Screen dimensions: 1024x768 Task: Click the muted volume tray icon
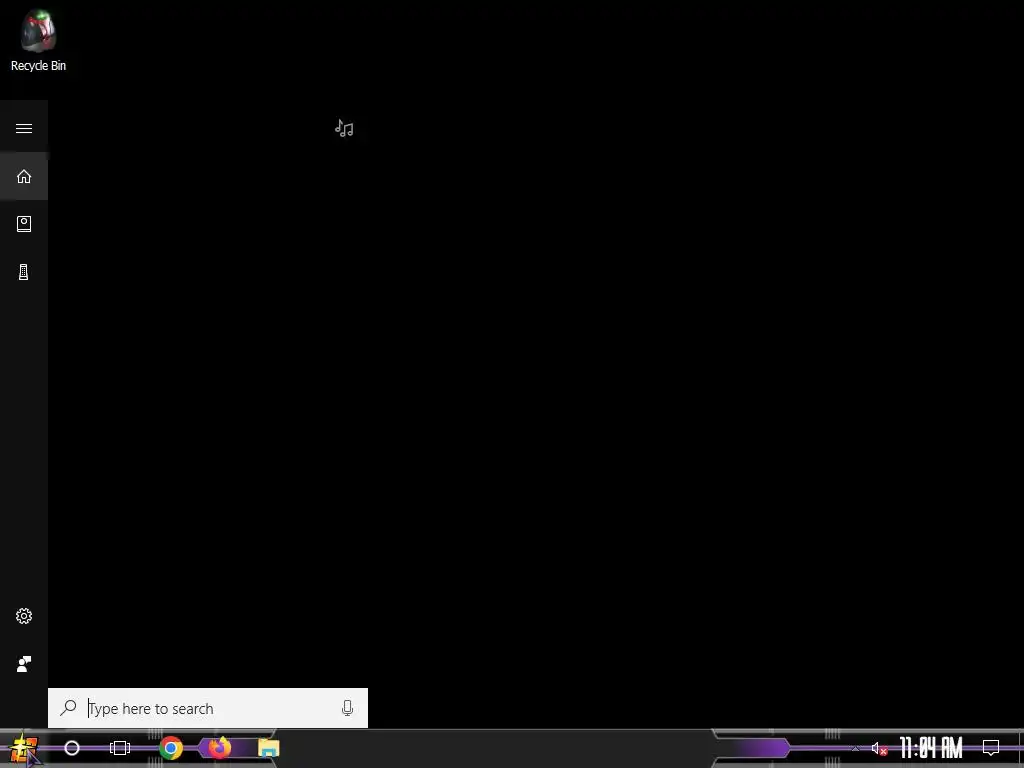pos(879,748)
